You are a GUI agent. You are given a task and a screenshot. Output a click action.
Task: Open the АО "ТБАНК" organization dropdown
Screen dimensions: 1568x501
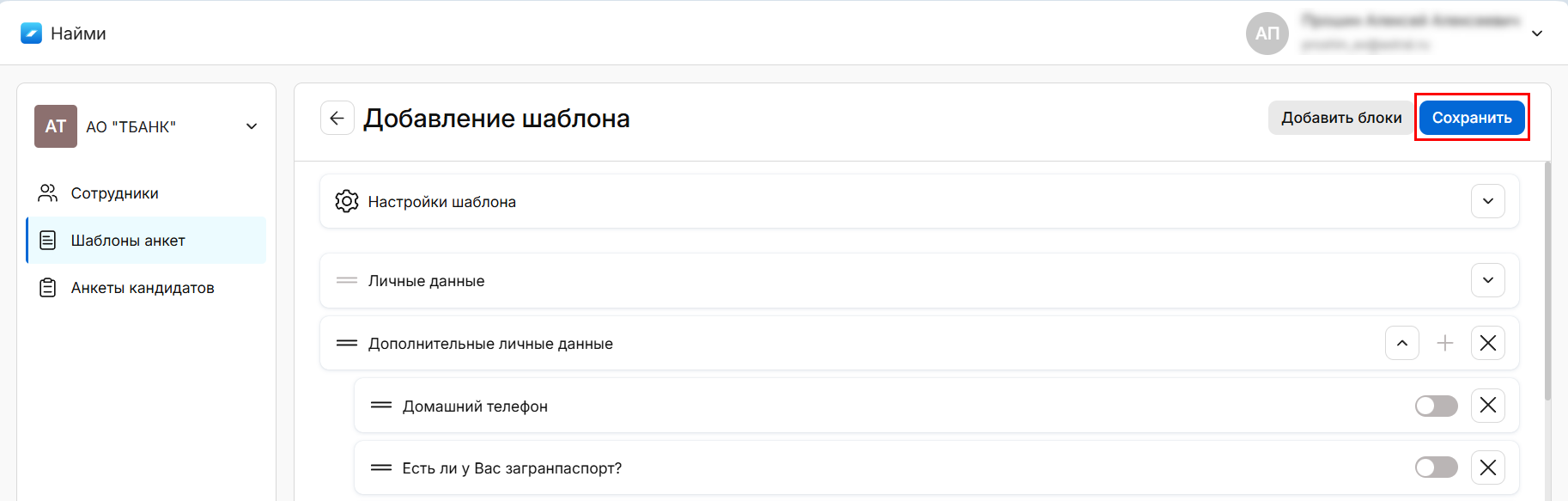pos(252,126)
